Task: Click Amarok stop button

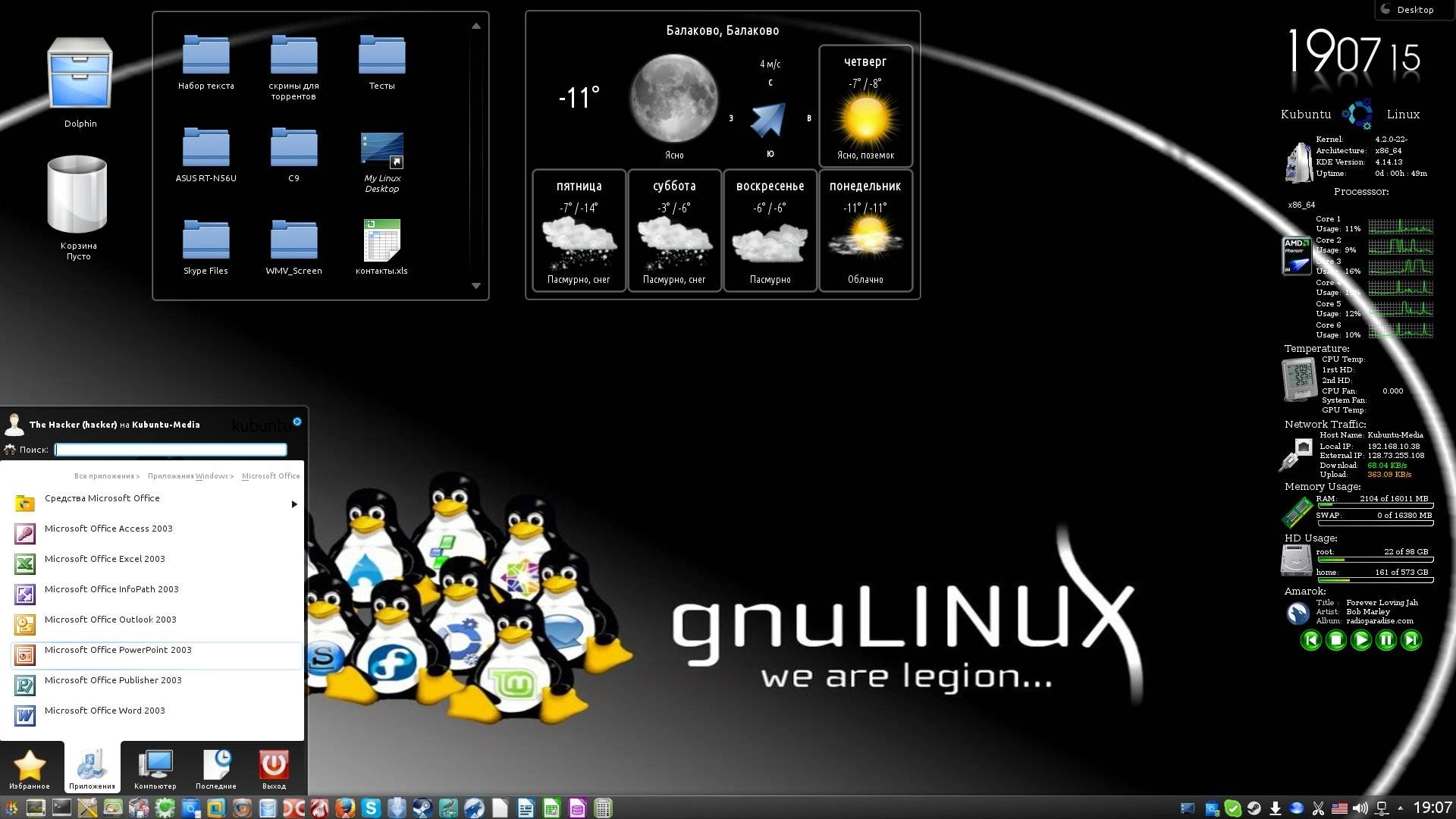Action: pos(1336,640)
